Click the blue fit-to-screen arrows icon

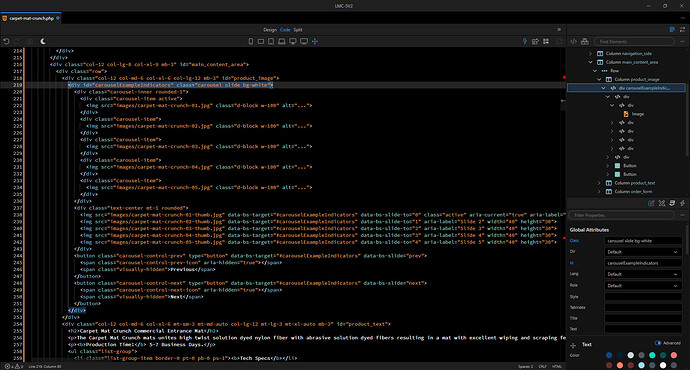315,41
